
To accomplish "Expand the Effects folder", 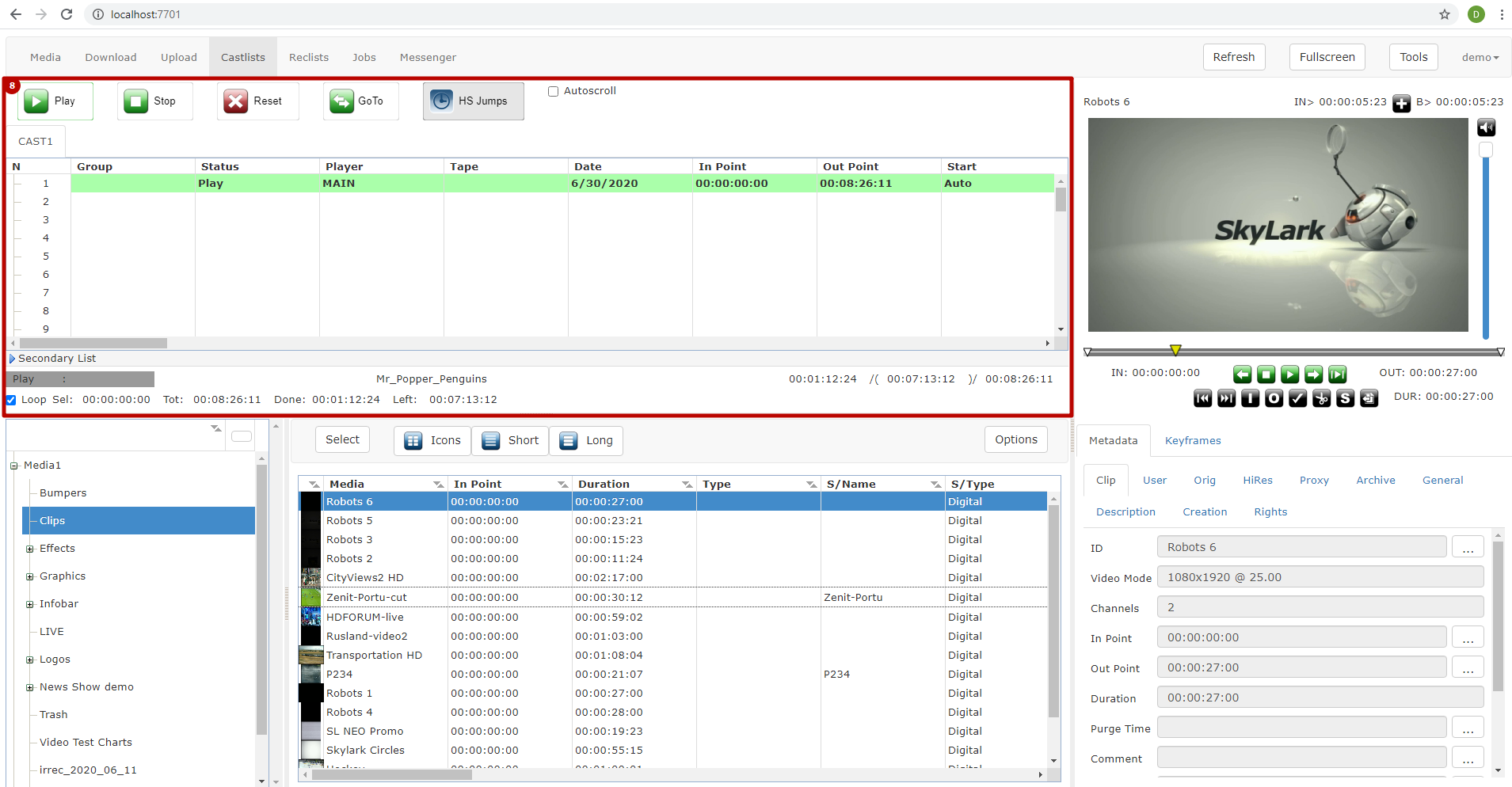I will click(30, 549).
